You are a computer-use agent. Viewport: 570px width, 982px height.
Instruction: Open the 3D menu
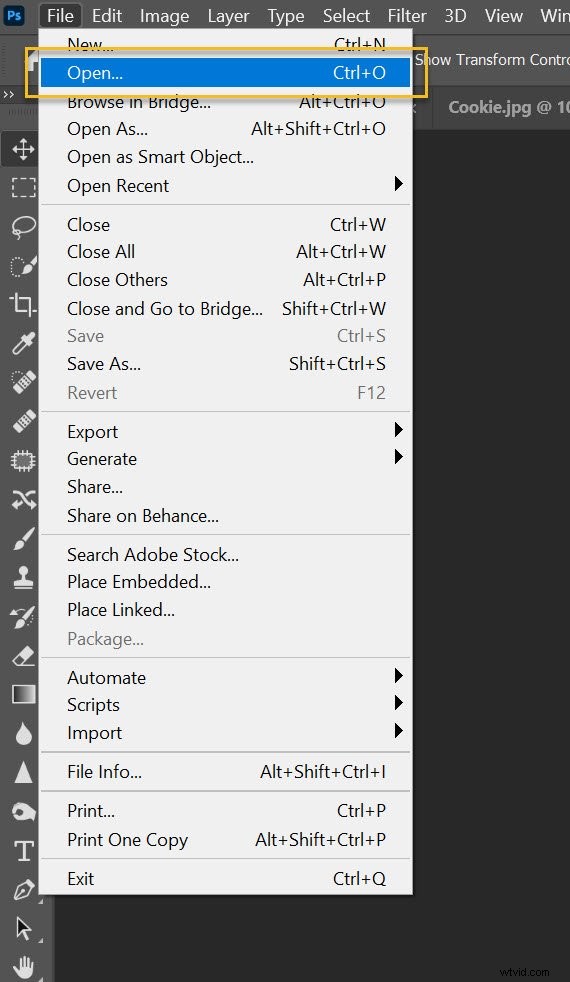pyautogui.click(x=455, y=16)
